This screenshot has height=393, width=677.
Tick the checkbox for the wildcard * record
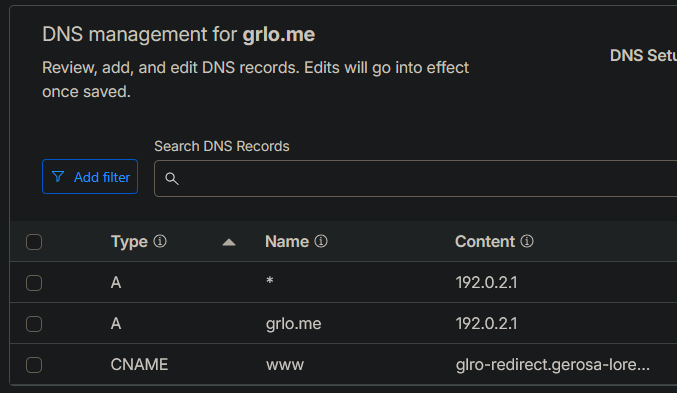coord(34,283)
